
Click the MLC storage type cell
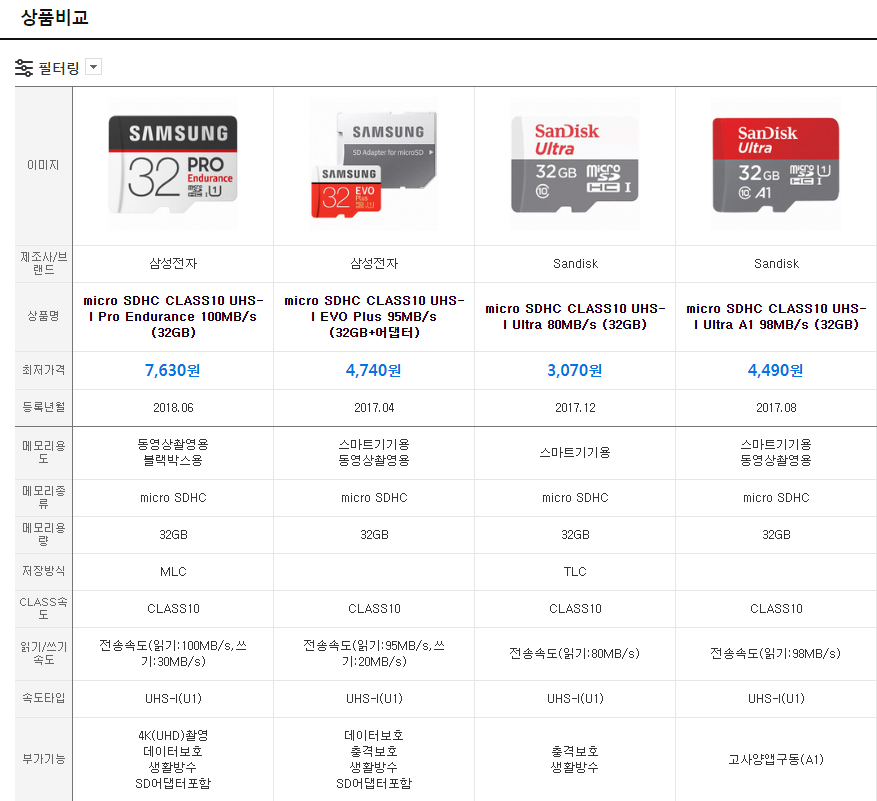(173, 572)
